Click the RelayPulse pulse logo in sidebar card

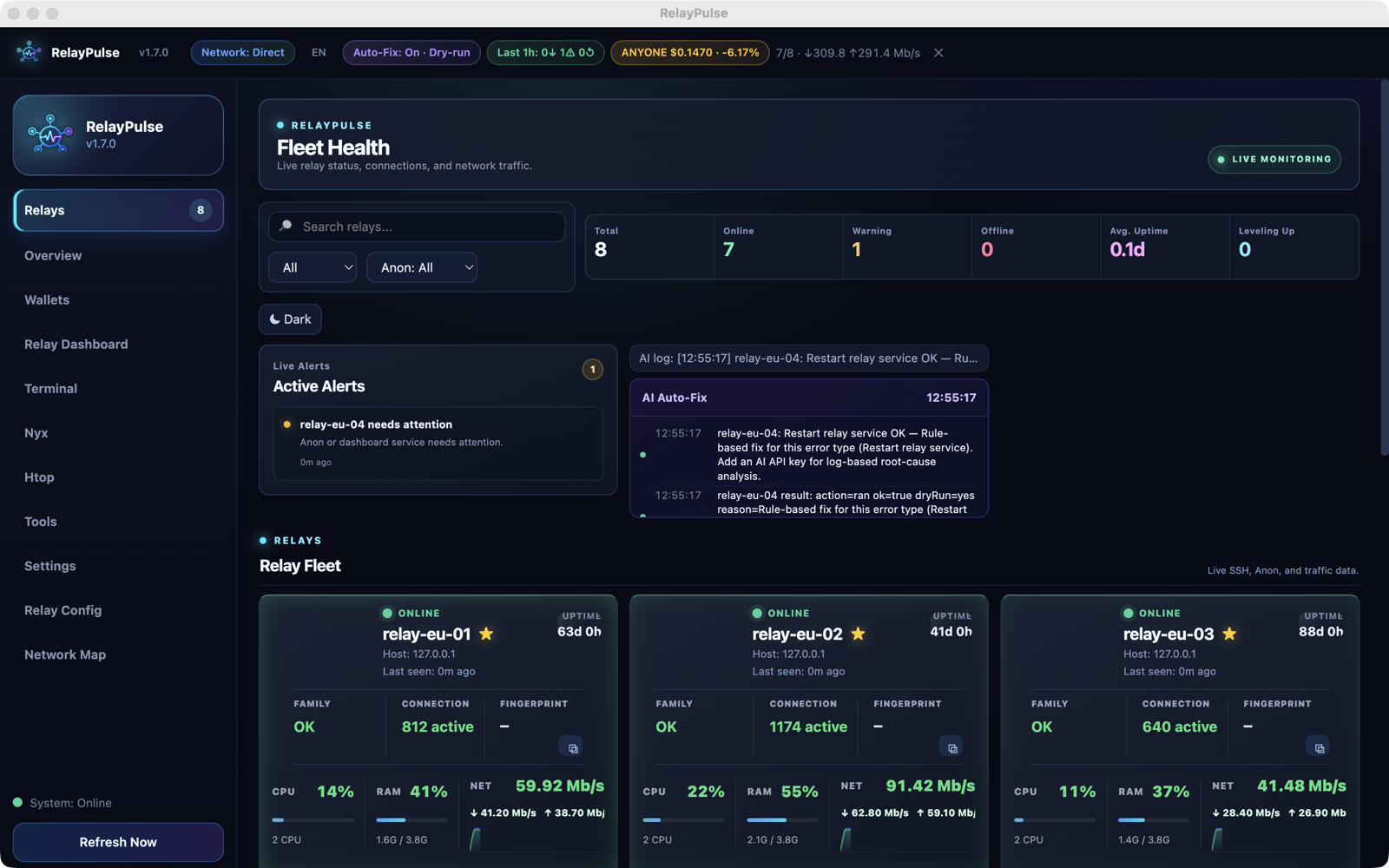[50, 135]
